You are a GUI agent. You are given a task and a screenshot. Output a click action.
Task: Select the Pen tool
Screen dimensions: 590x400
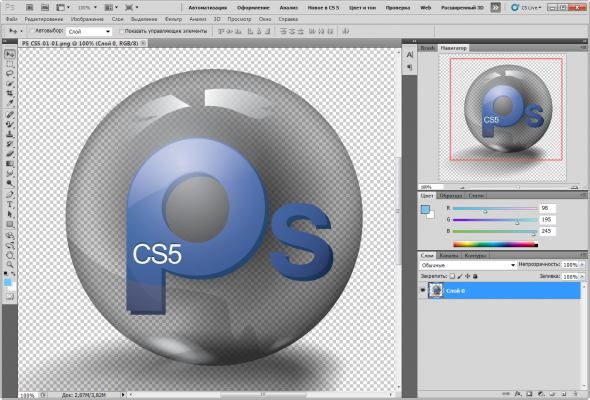(10, 195)
